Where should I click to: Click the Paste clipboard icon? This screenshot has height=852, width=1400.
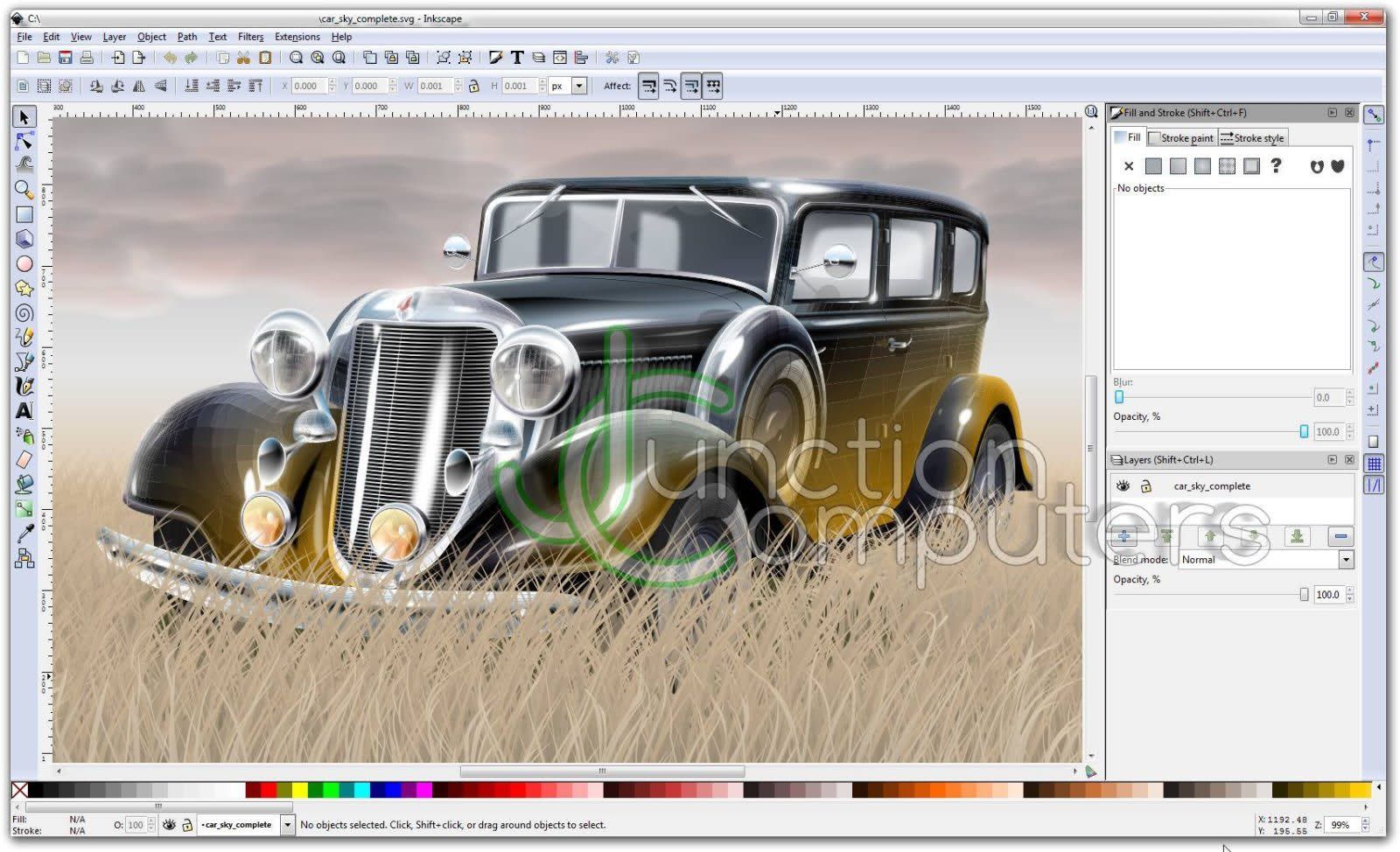(264, 58)
